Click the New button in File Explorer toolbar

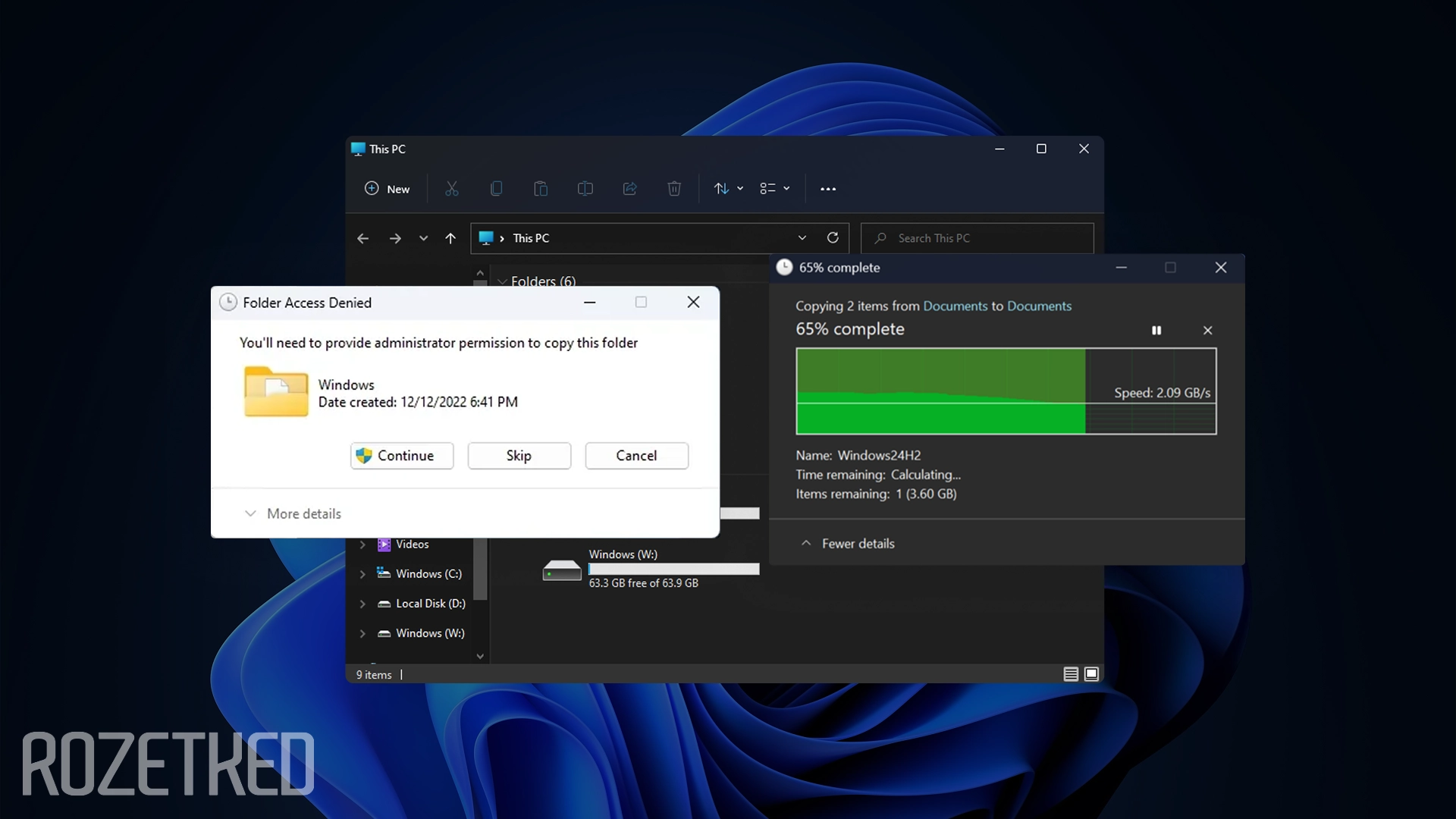coord(387,189)
